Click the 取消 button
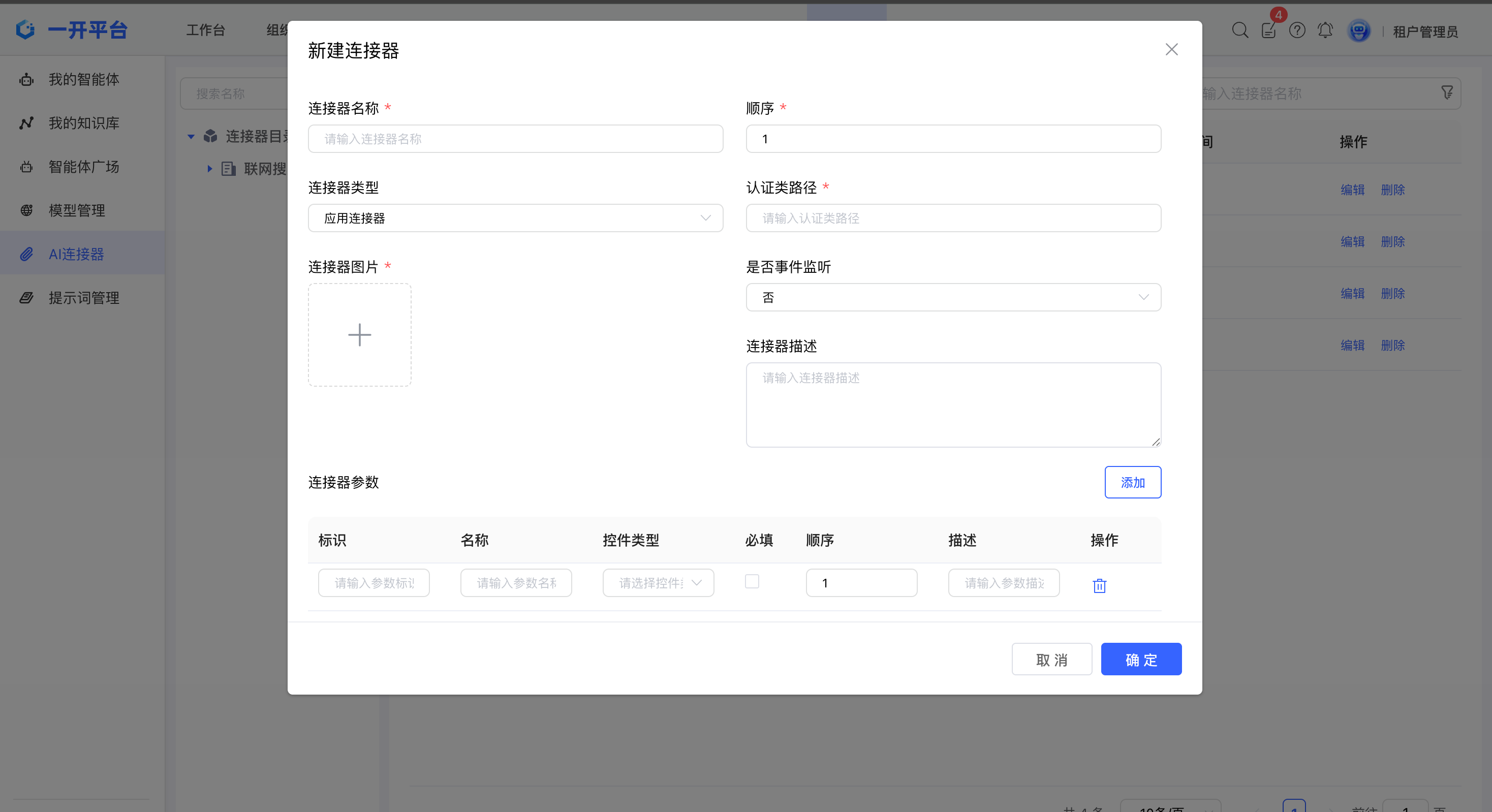Image resolution: width=1492 pixels, height=812 pixels. [x=1051, y=659]
